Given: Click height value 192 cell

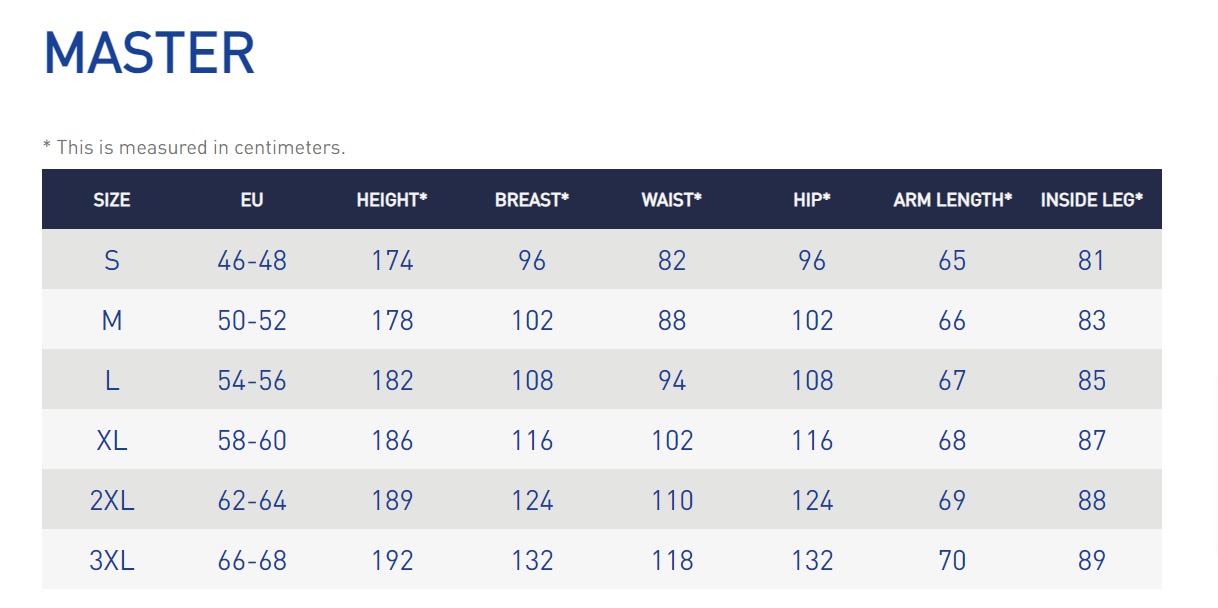Looking at the screenshot, I should point(392,561).
